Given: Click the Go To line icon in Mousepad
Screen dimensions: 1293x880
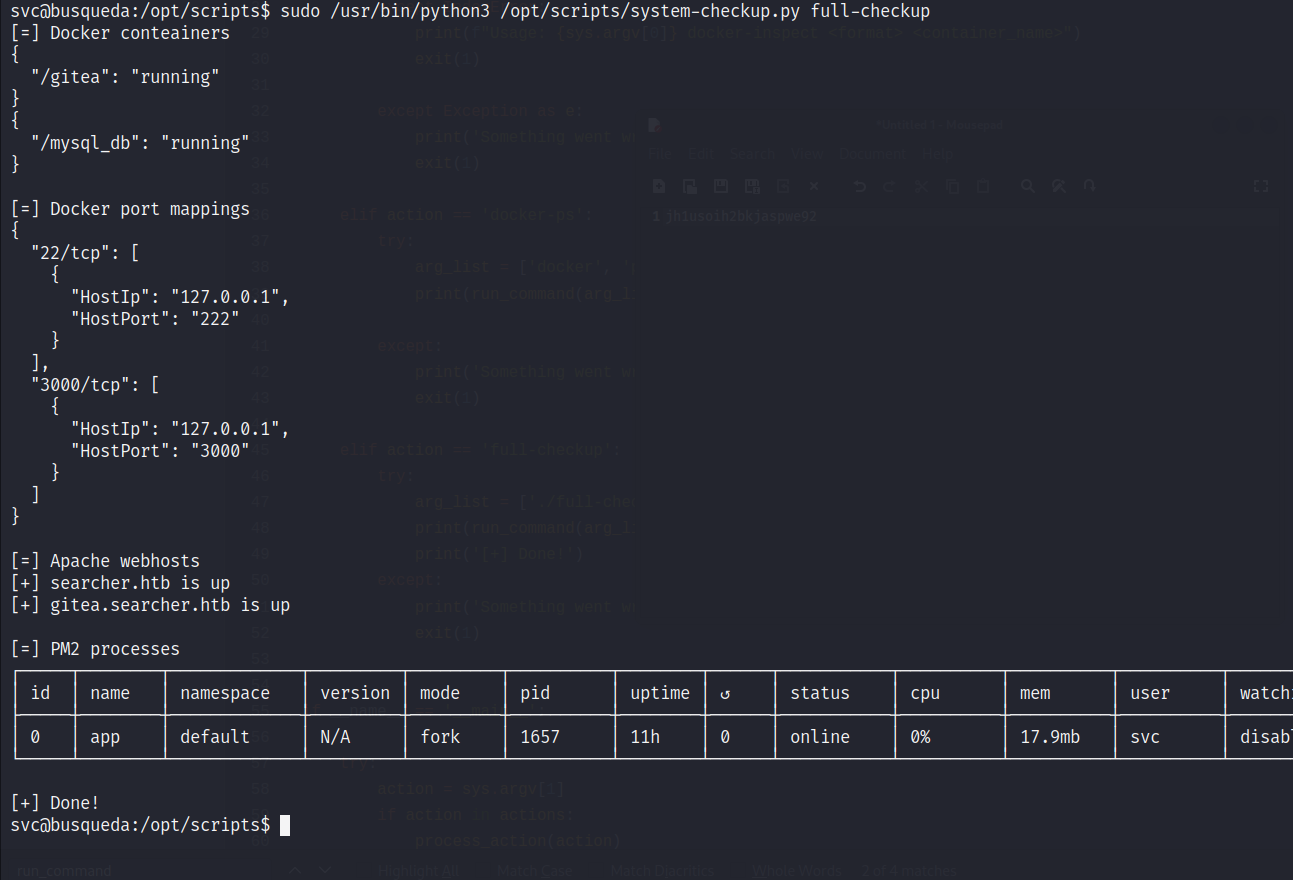Looking at the screenshot, I should (1089, 186).
